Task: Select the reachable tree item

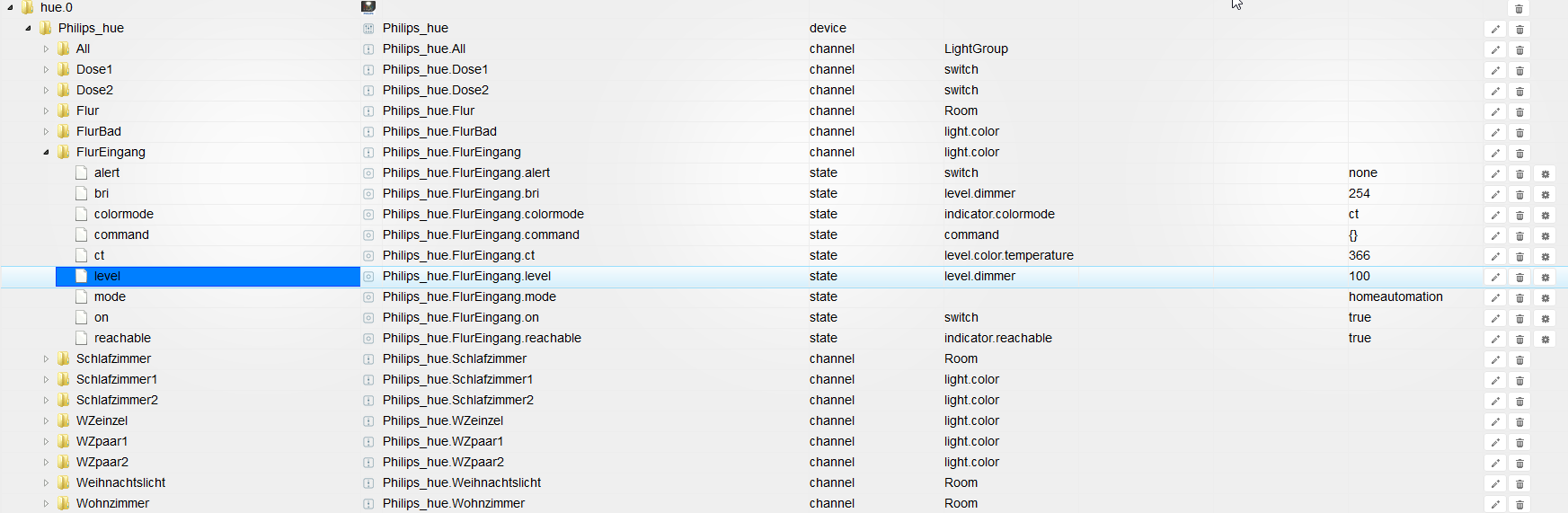Action: (x=122, y=338)
